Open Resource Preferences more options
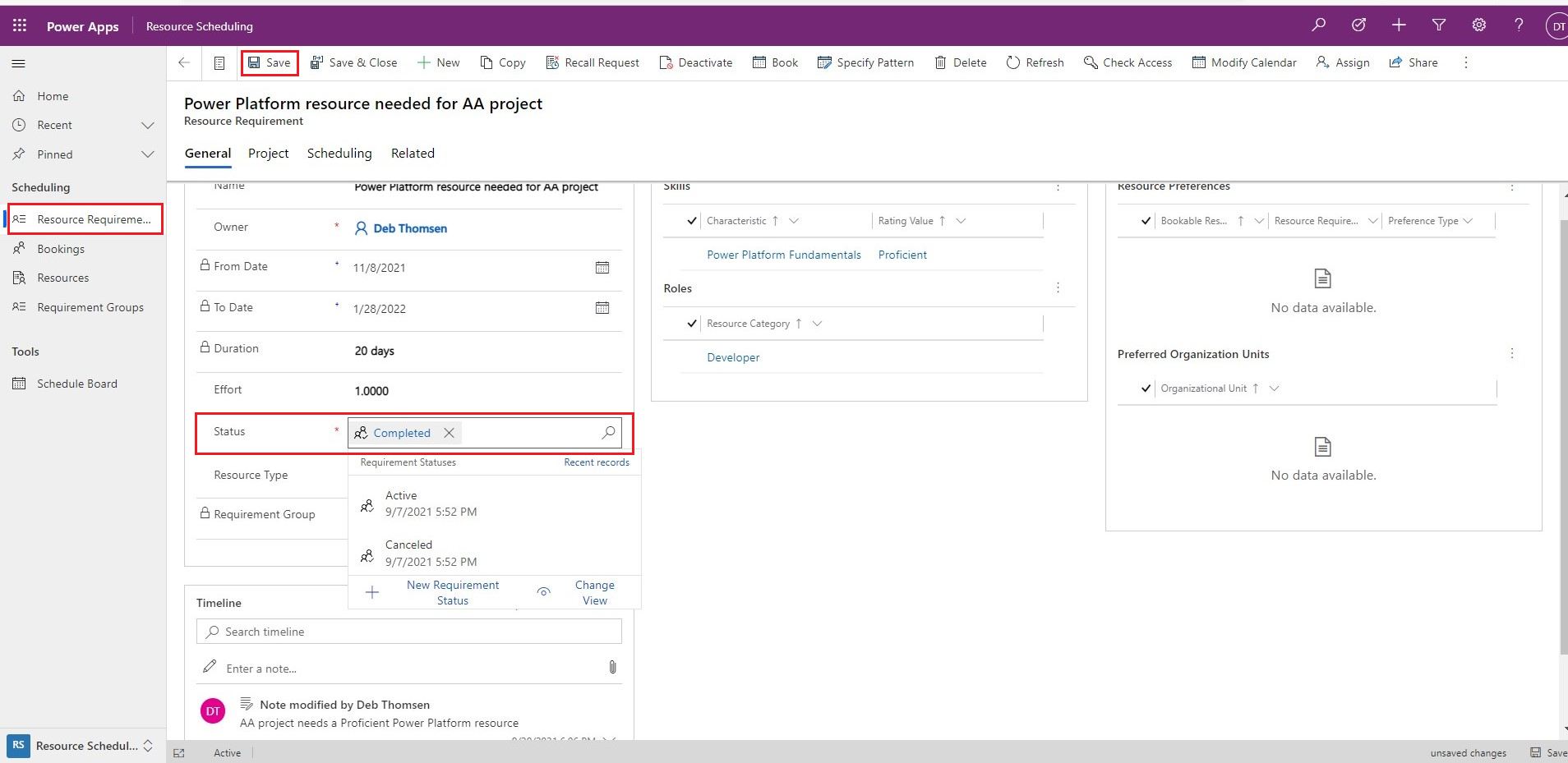The image size is (1568, 763). click(x=1512, y=187)
